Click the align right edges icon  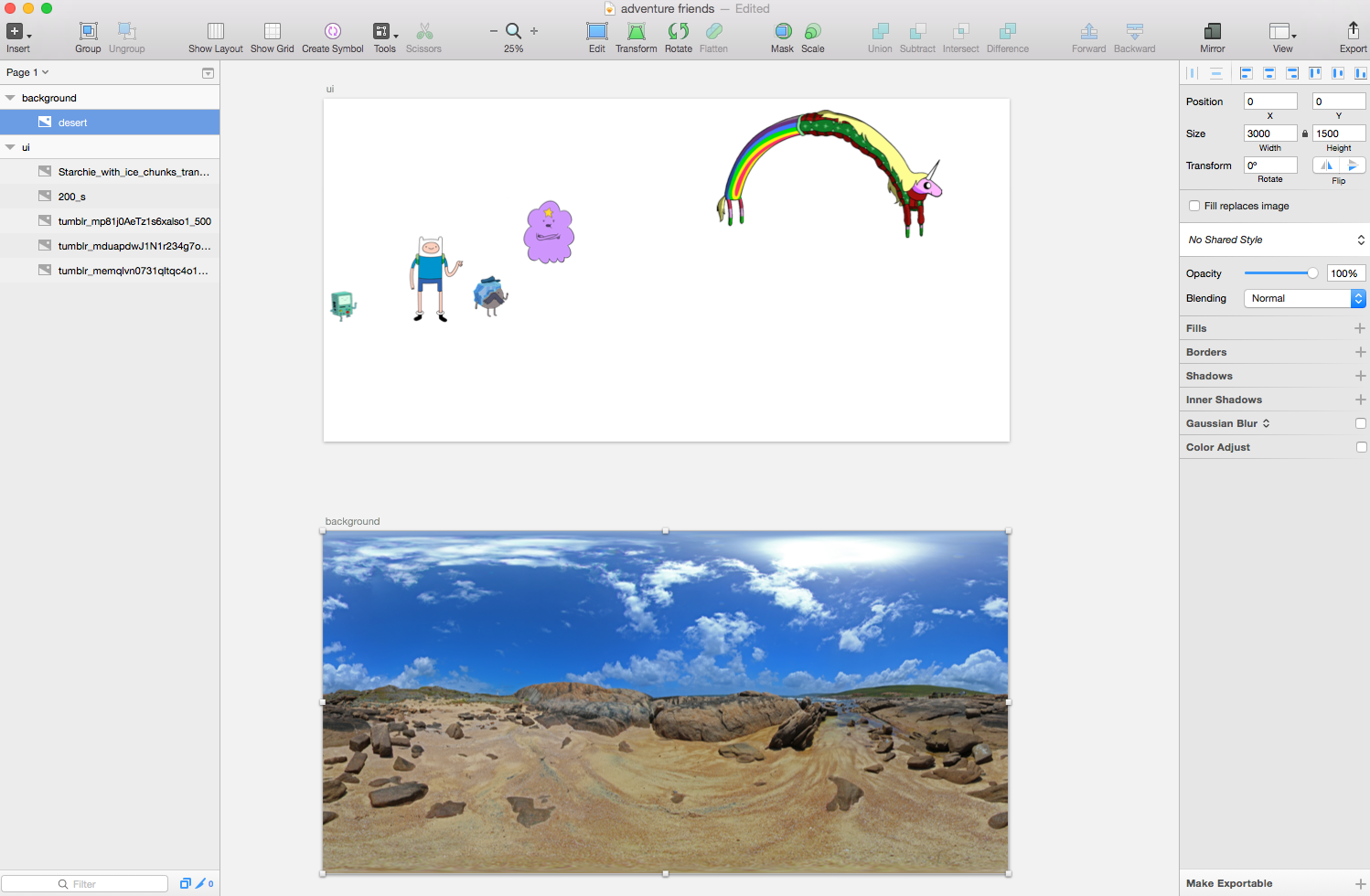1292,73
